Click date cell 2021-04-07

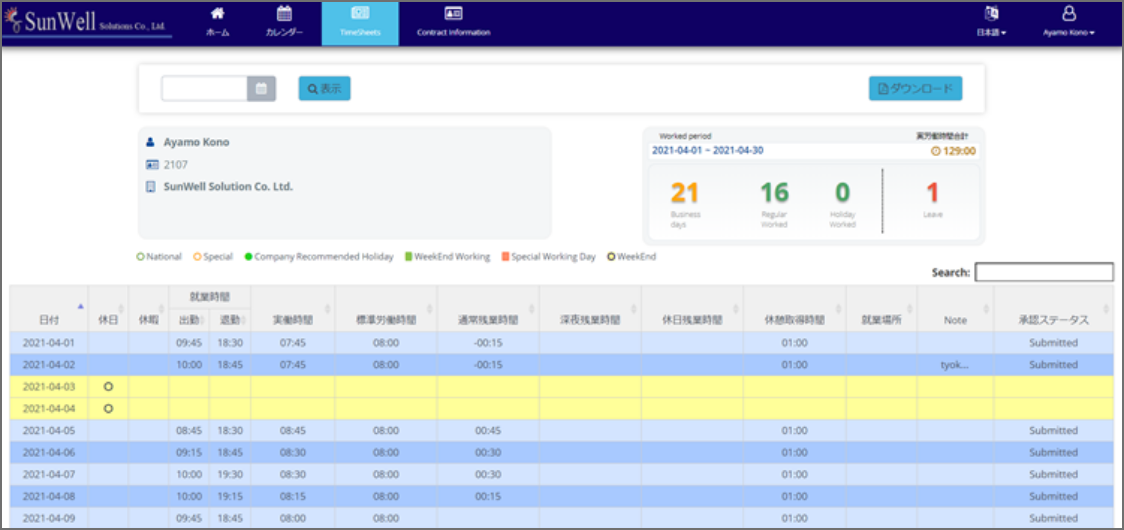click(x=49, y=474)
